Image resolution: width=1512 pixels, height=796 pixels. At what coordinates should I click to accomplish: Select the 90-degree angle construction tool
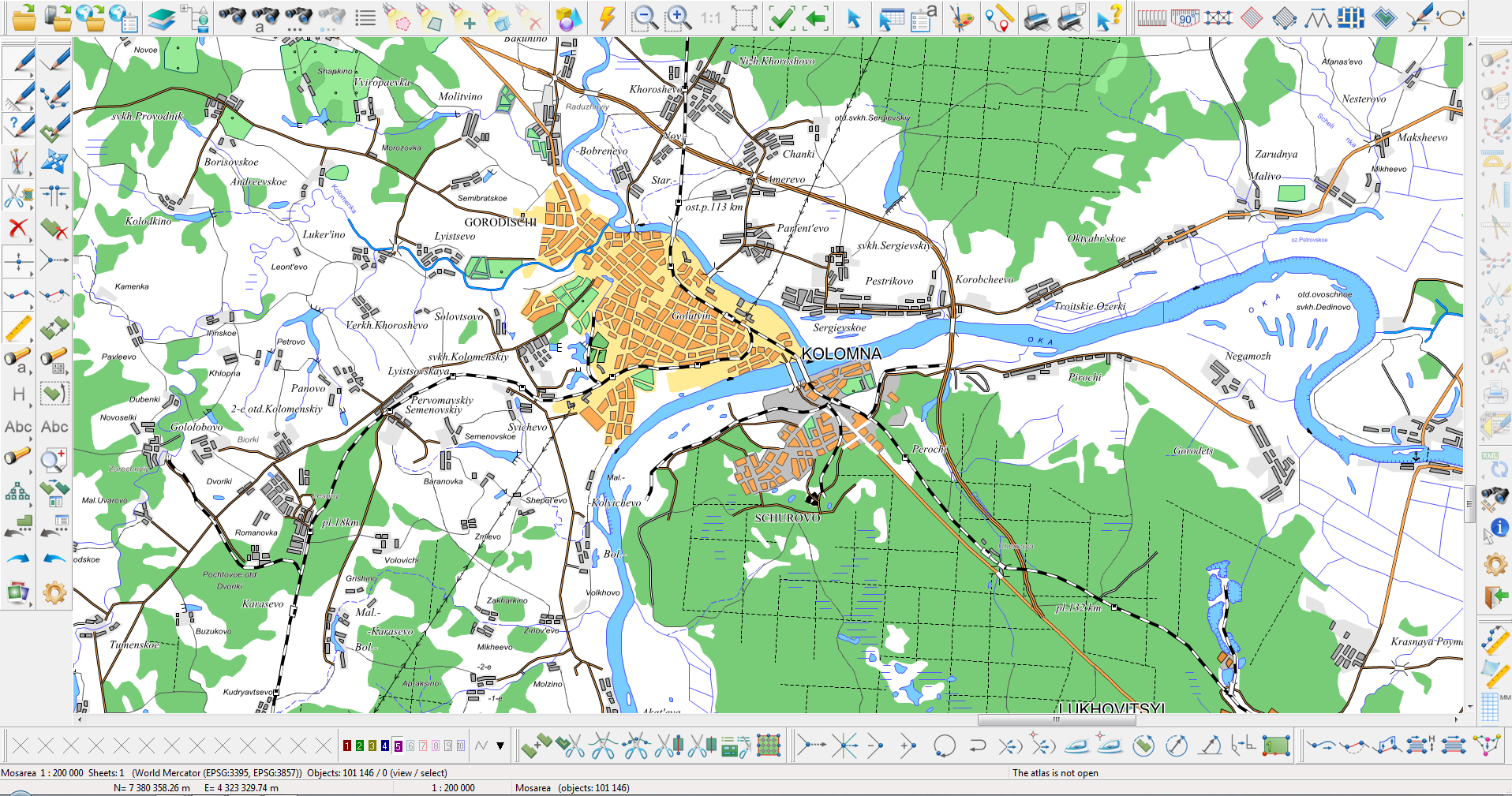pos(1185,17)
